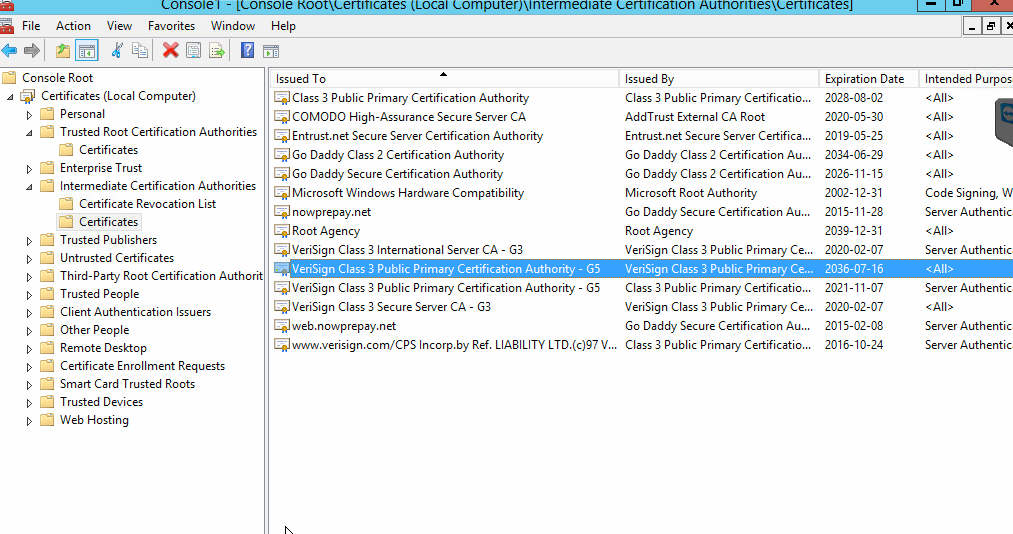Expand the Trusted Publishers node
Image resolution: width=1013 pixels, height=534 pixels.
29,241
